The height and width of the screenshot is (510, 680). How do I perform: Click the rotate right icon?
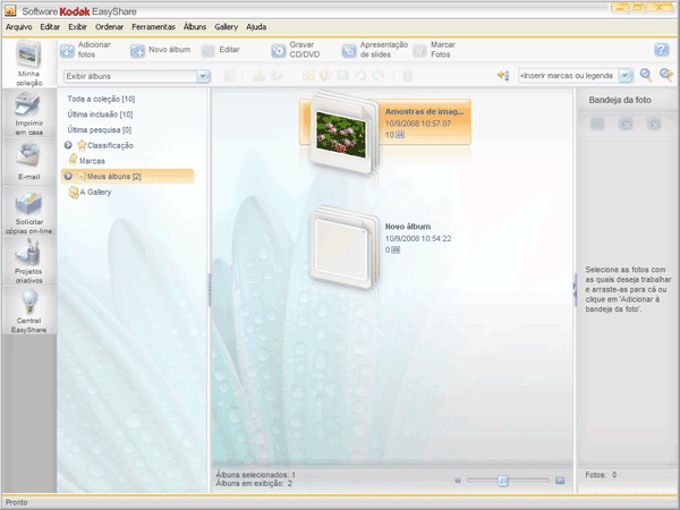pyautogui.click(x=378, y=75)
